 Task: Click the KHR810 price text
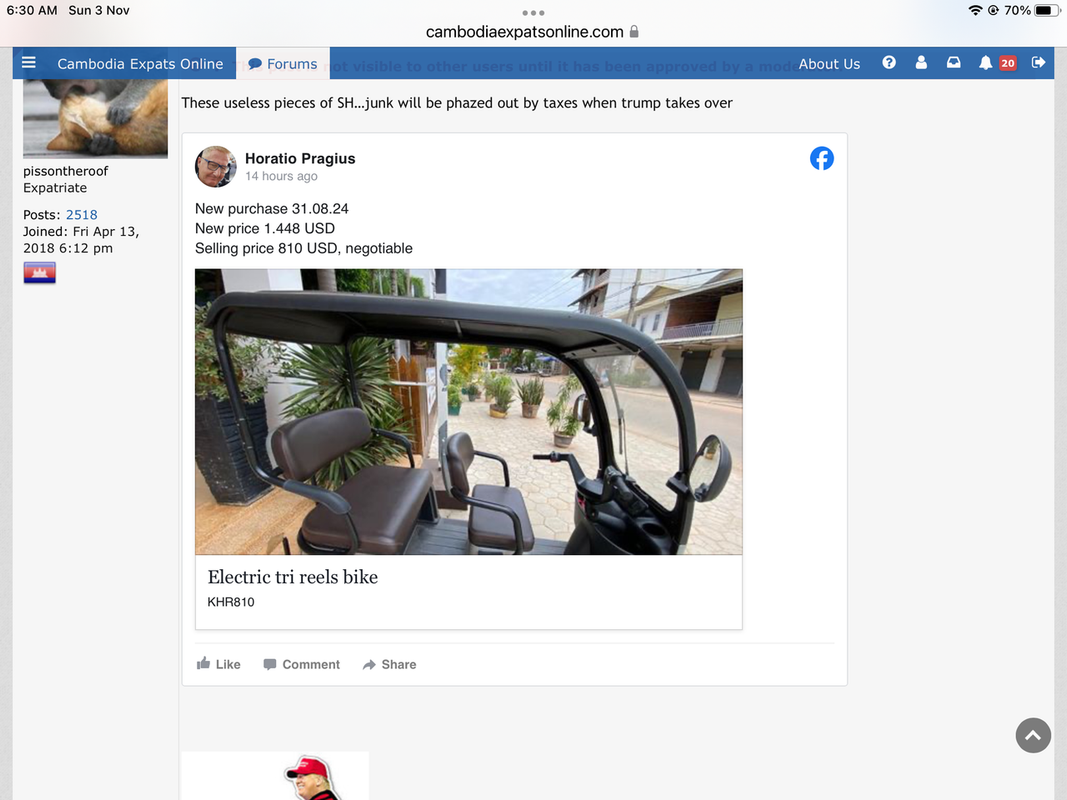coord(231,602)
